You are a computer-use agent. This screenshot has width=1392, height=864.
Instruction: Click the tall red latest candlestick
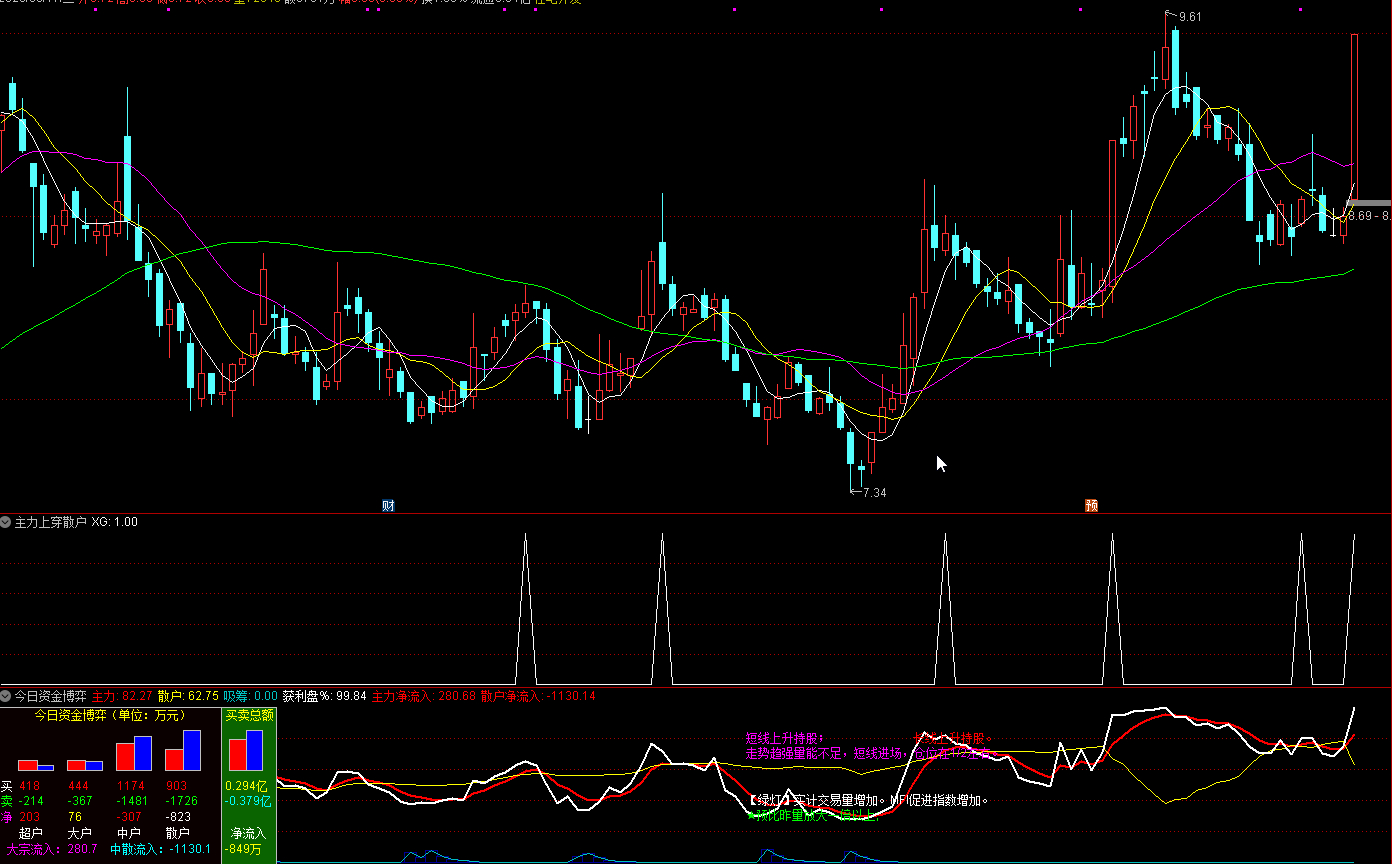click(x=1354, y=110)
